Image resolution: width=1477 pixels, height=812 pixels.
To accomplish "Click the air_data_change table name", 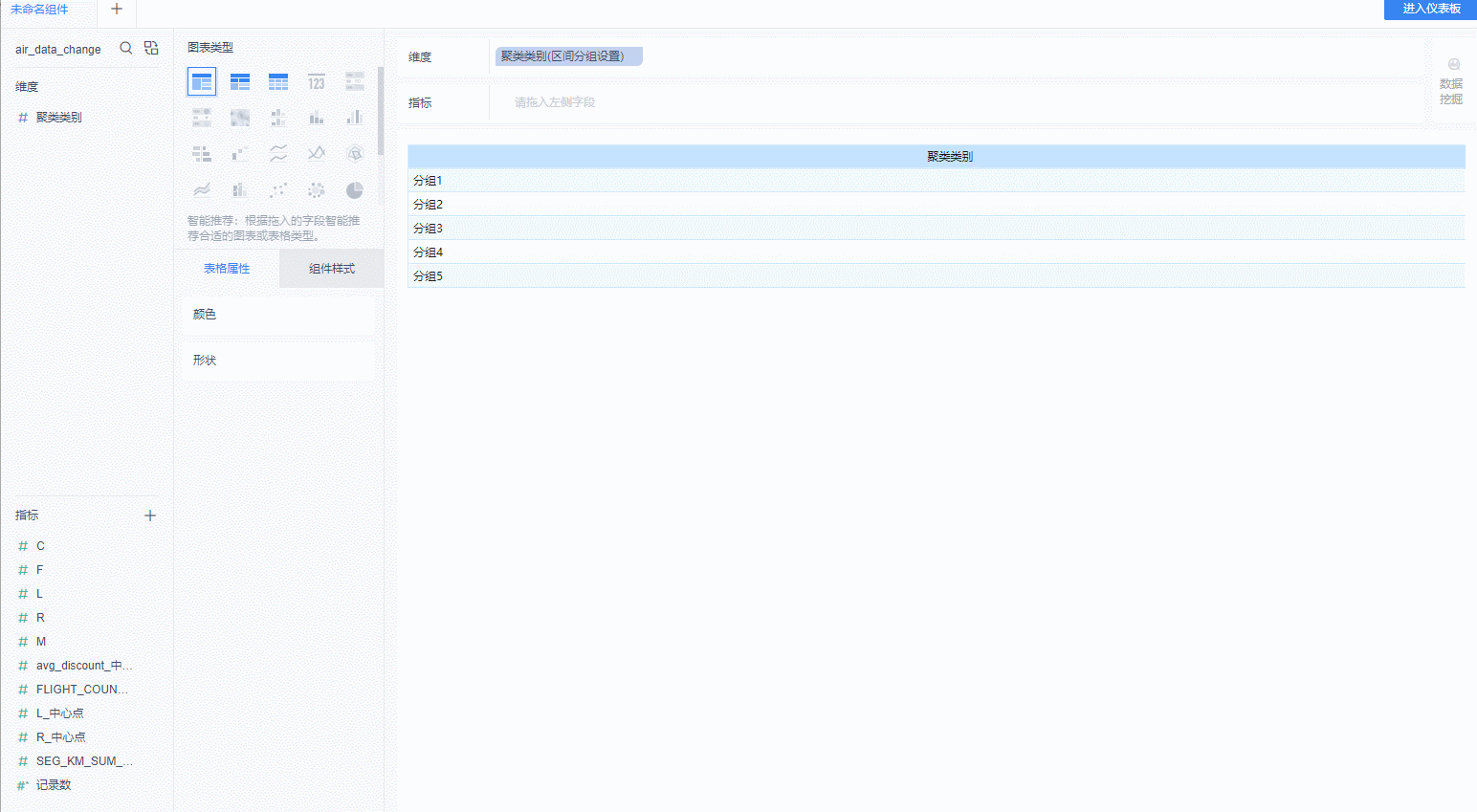I will tap(57, 49).
